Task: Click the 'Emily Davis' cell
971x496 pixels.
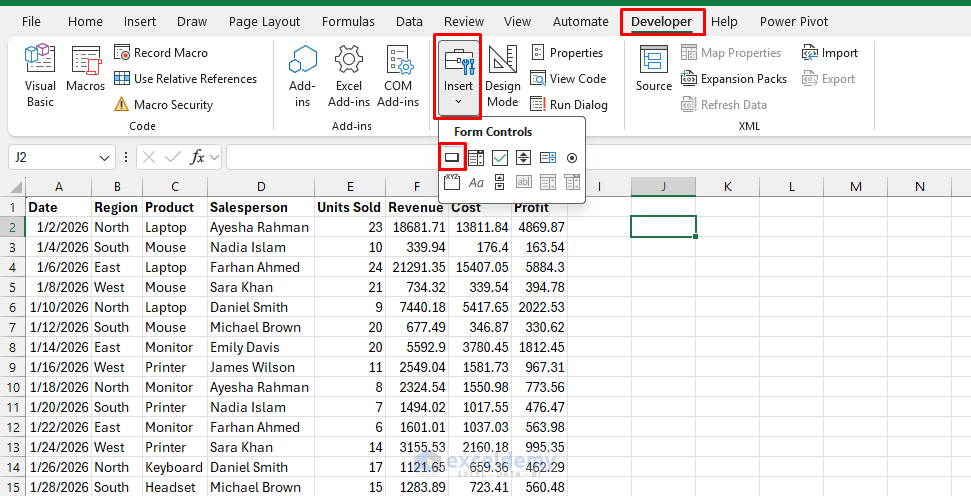Action: [261, 347]
